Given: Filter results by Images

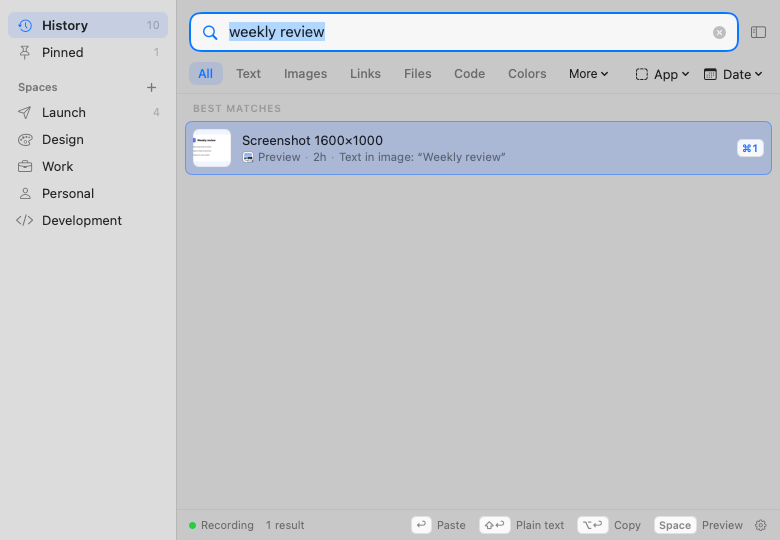Looking at the screenshot, I should pos(305,74).
